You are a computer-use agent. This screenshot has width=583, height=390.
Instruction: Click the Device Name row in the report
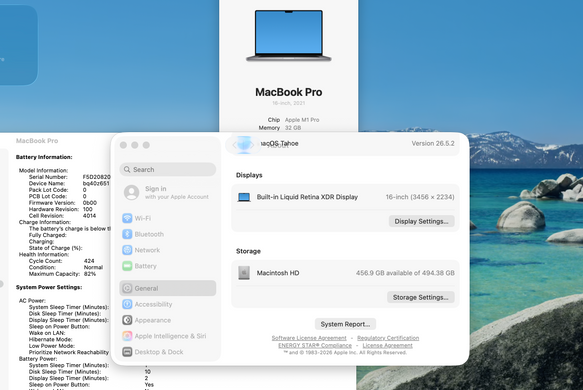click(x=69, y=183)
